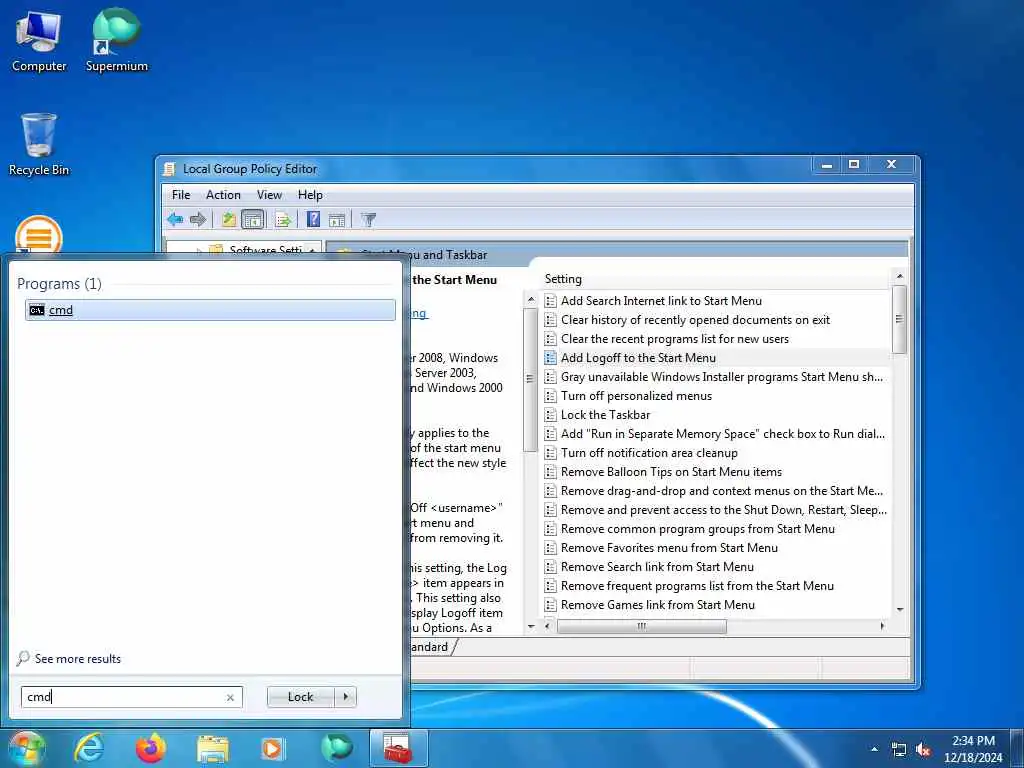Select Add Logoff to the Start Menu
The image size is (1024, 768).
(638, 358)
